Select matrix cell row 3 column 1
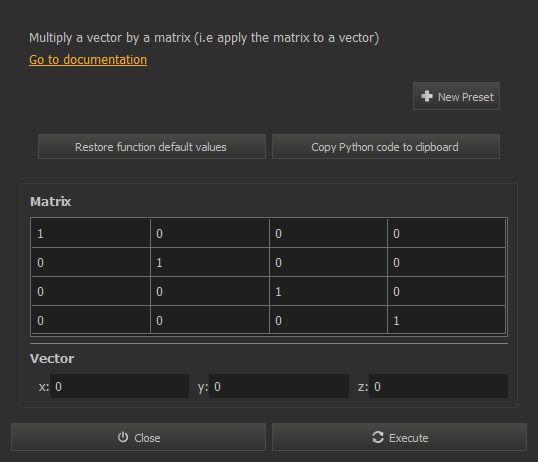The height and width of the screenshot is (462, 538). coord(91,291)
